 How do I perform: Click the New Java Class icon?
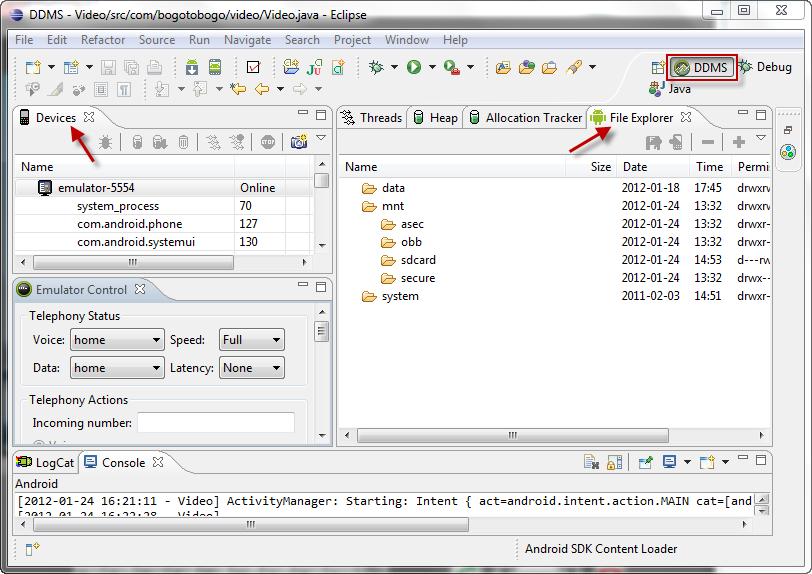point(338,67)
